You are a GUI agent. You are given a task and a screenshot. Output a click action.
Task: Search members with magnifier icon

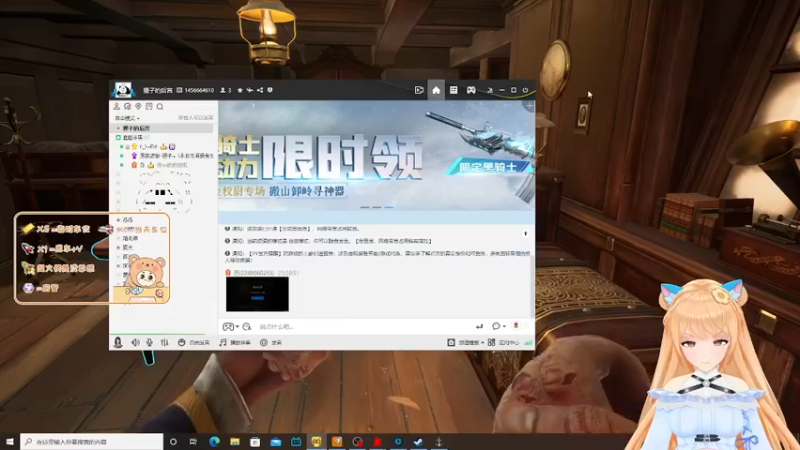pyautogui.click(x=160, y=107)
